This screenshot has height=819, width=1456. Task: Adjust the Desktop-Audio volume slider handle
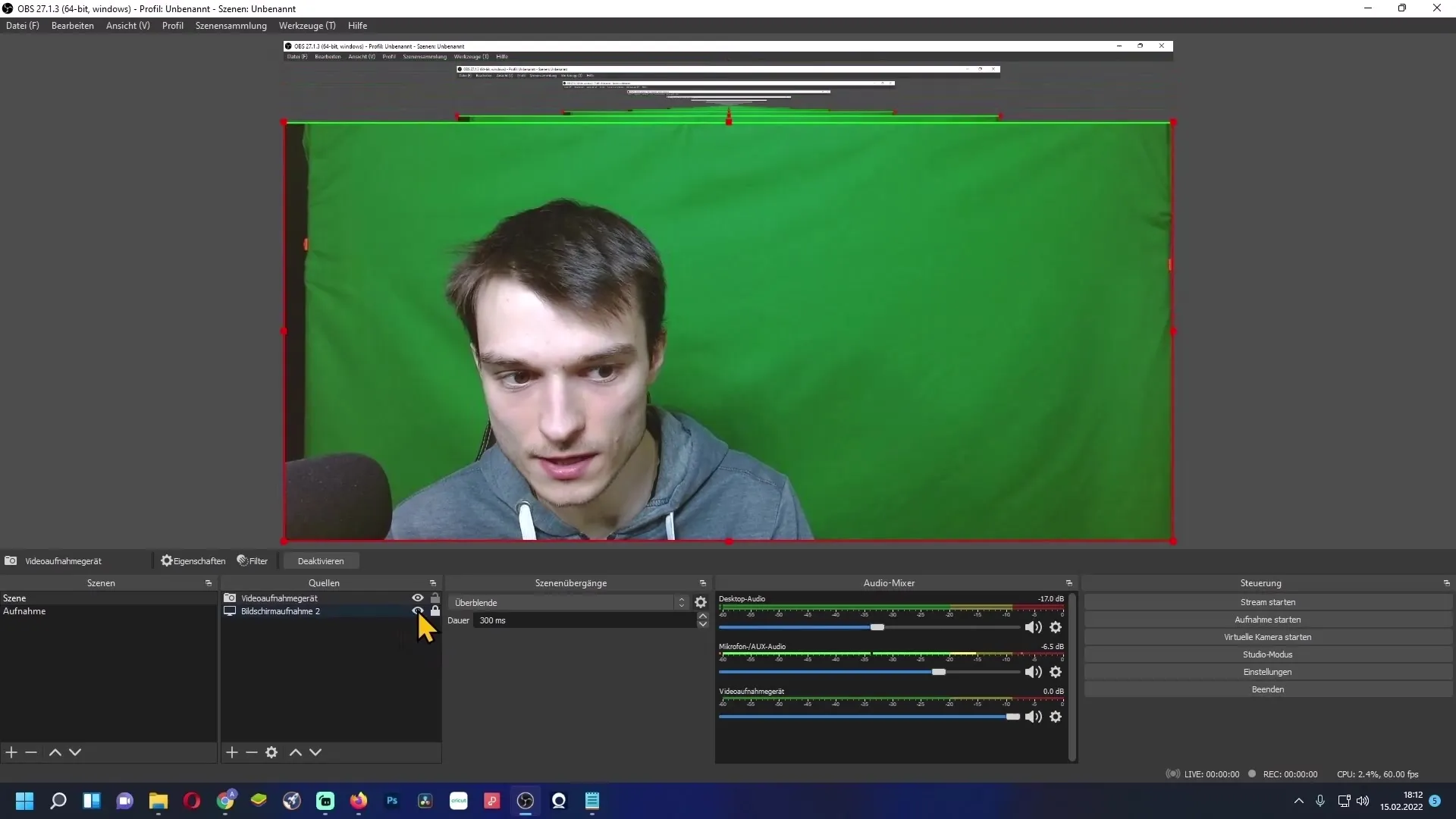[877, 627]
